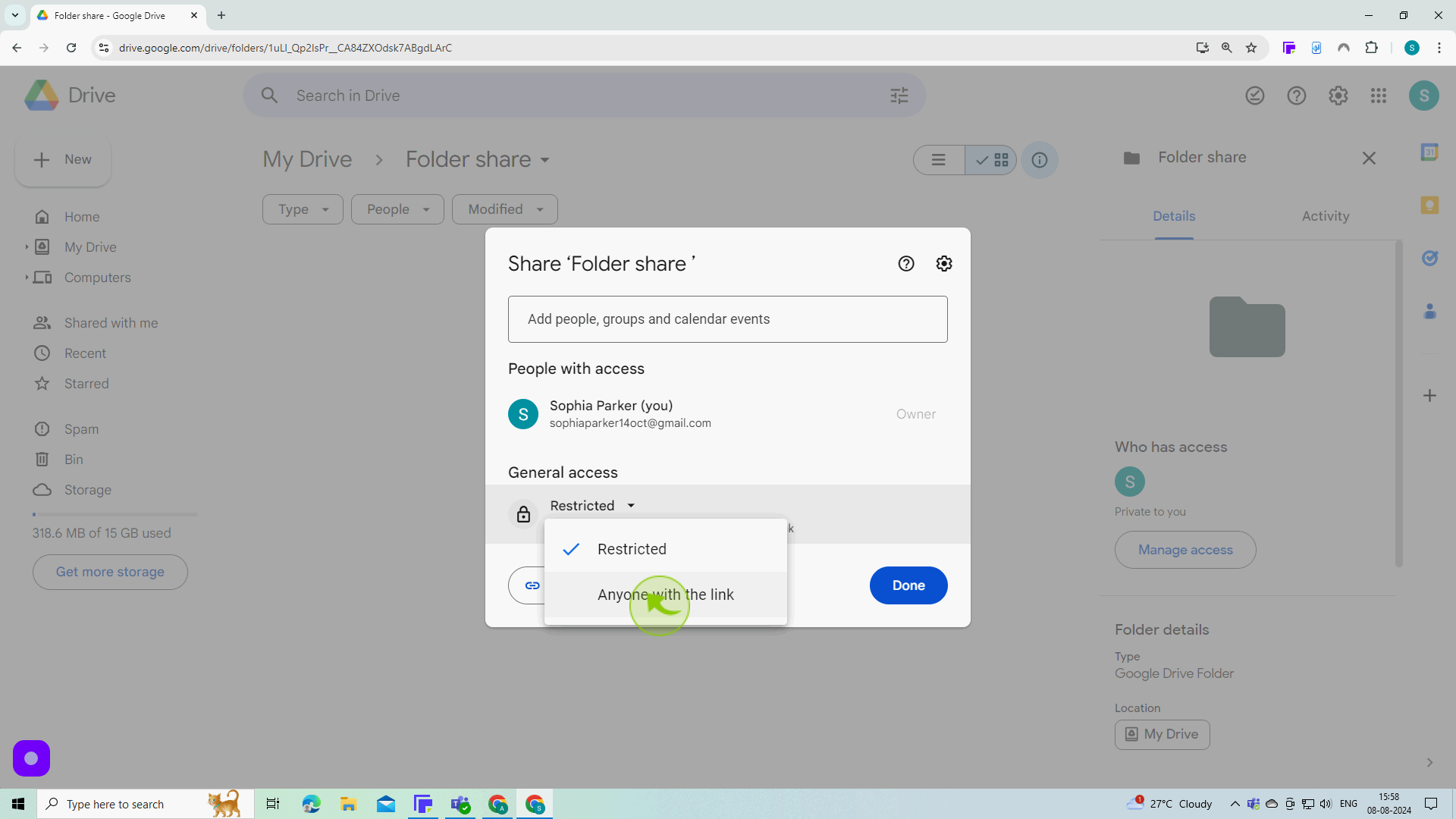
Task: Click details panel vertical scrollbar
Action: (x=1399, y=403)
